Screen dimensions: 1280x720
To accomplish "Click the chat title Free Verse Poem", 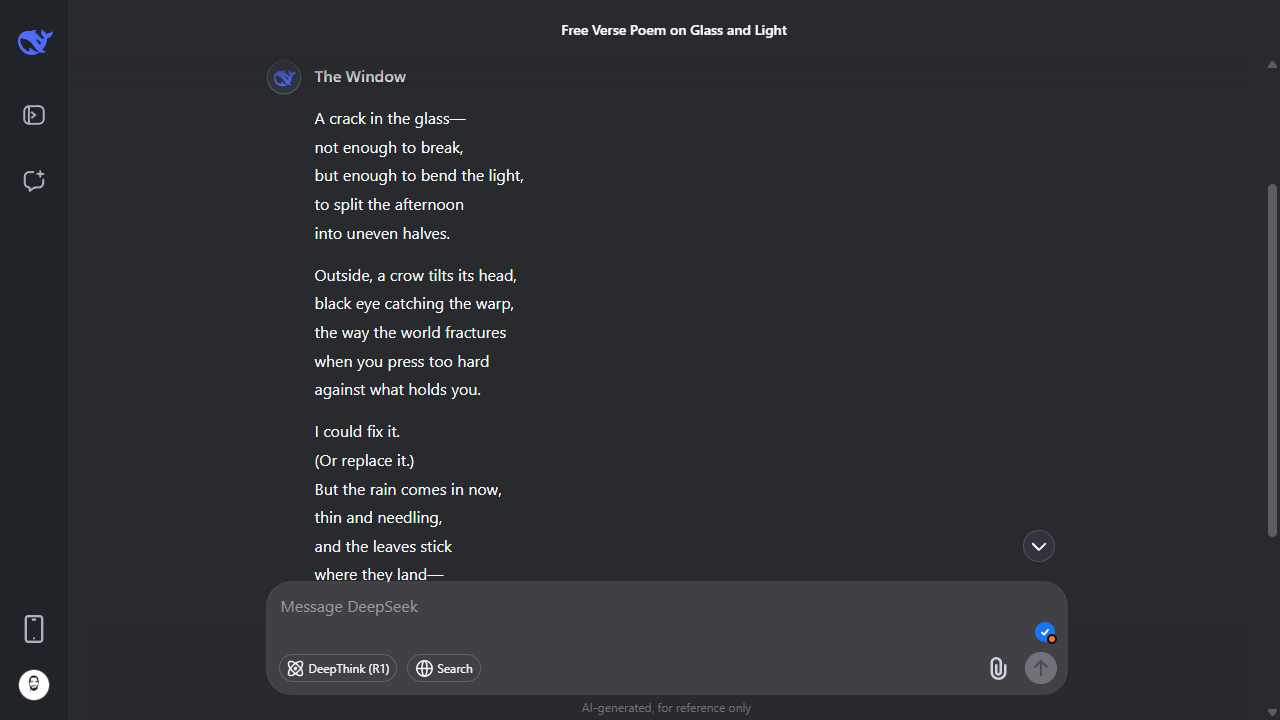I will click(x=674, y=30).
